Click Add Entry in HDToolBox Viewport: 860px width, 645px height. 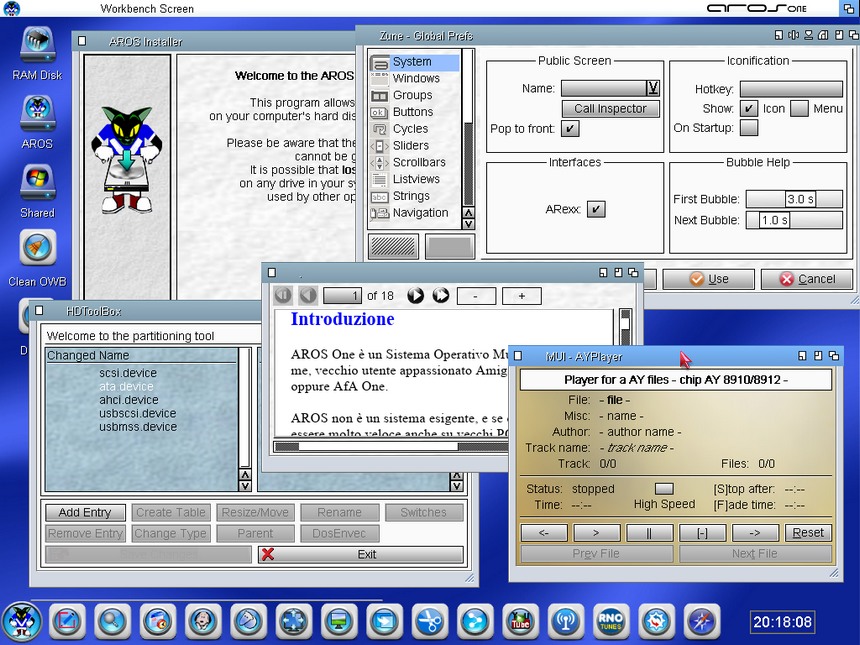pos(85,512)
